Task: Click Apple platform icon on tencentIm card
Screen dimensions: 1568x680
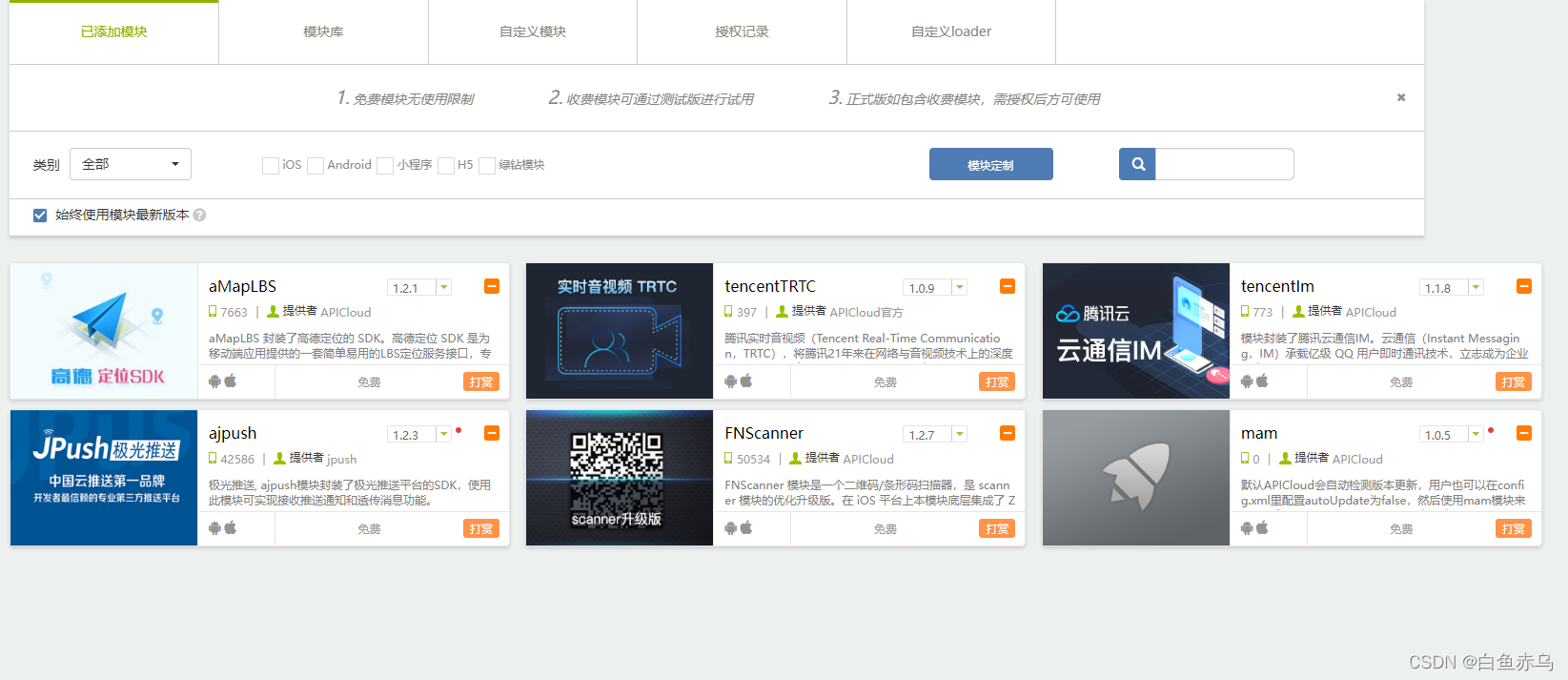Action: coord(1262,381)
